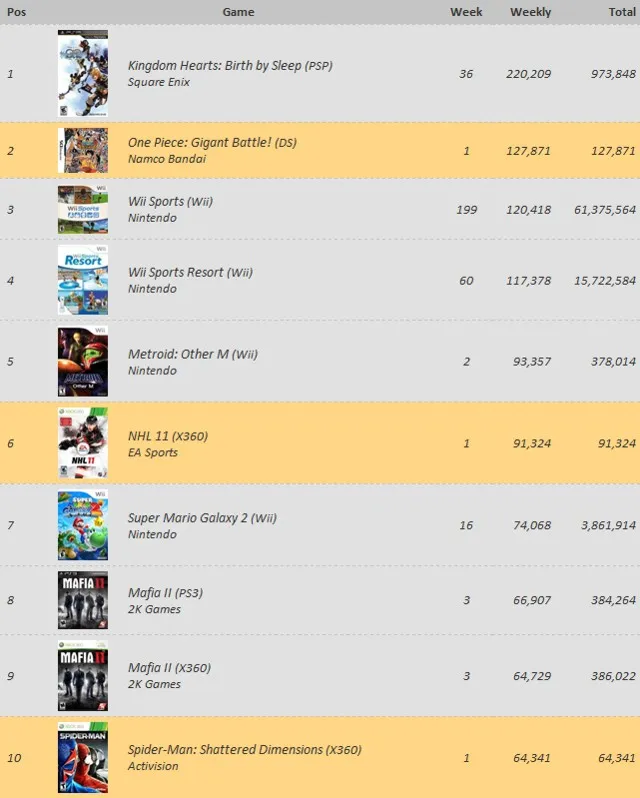
Task: Open the One Piece Gigant Battle cover art
Action: [83, 151]
